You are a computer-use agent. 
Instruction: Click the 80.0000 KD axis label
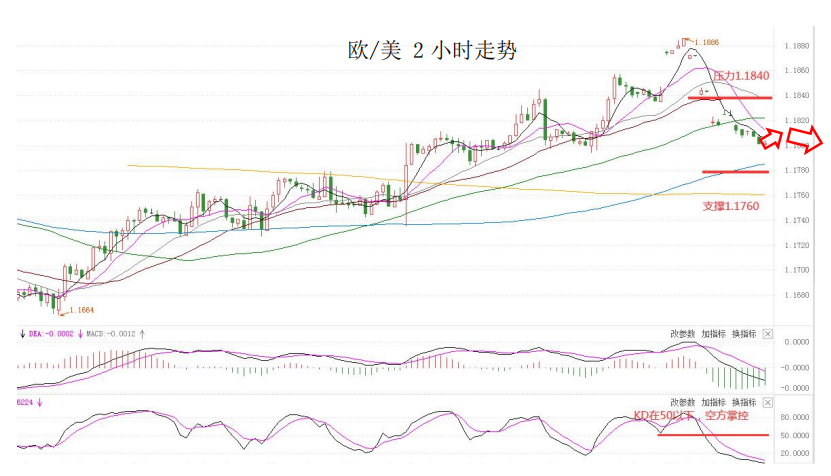click(x=795, y=417)
